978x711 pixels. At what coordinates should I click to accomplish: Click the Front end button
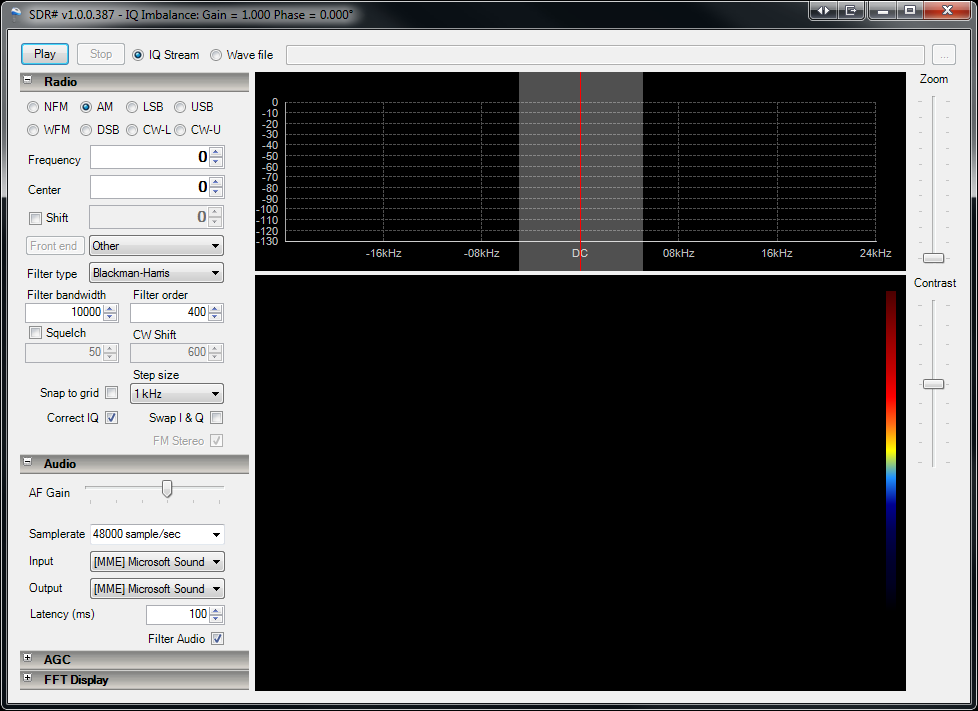coord(54,246)
